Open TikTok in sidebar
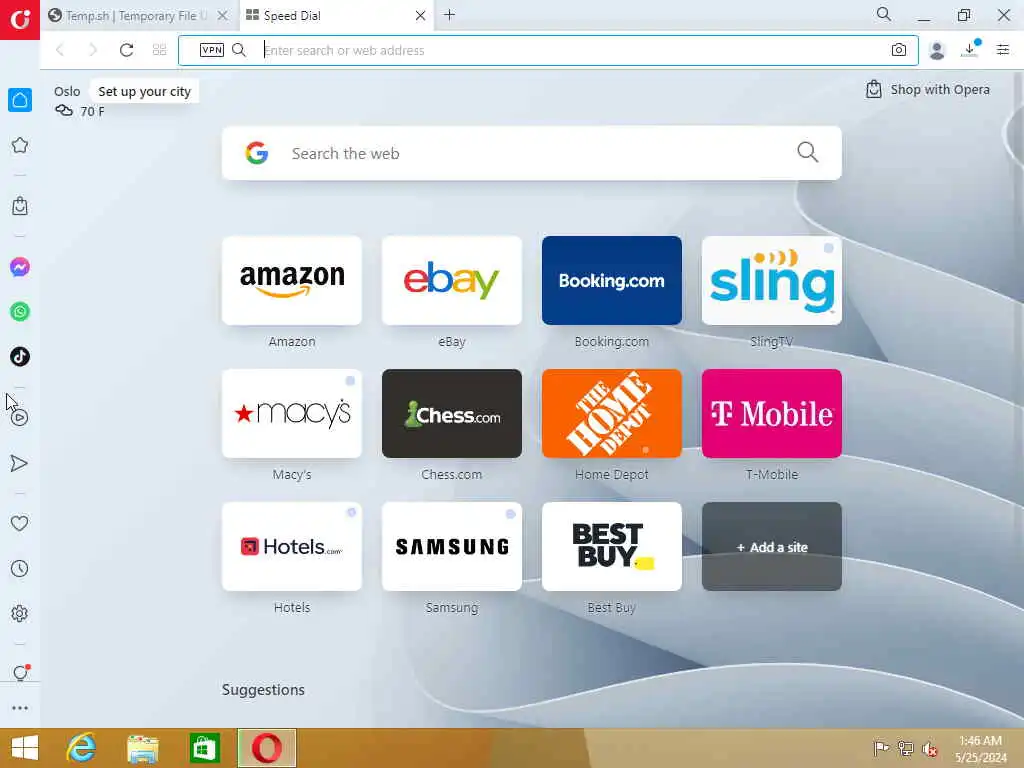Image resolution: width=1024 pixels, height=768 pixels. (x=20, y=357)
